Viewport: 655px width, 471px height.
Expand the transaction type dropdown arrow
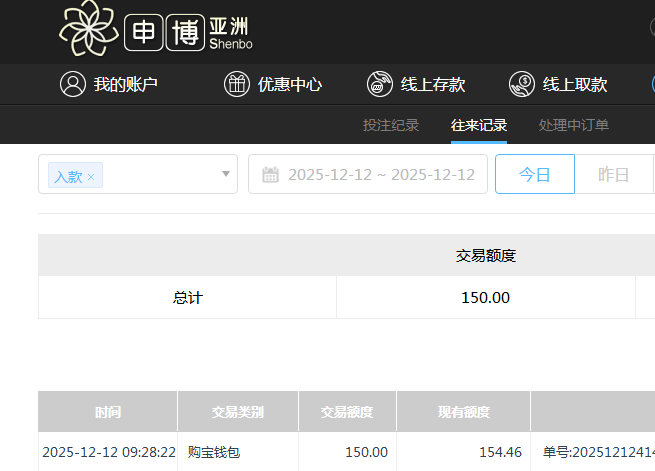(x=226, y=174)
